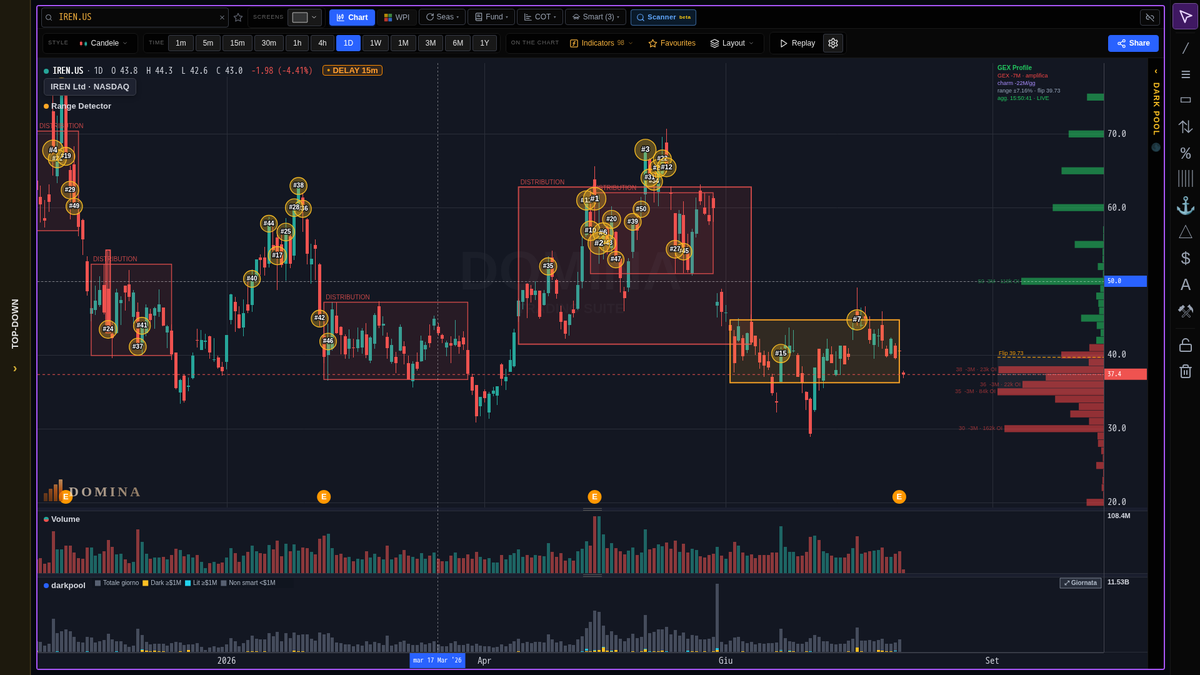Open the Fund dropdown menu

(490, 17)
